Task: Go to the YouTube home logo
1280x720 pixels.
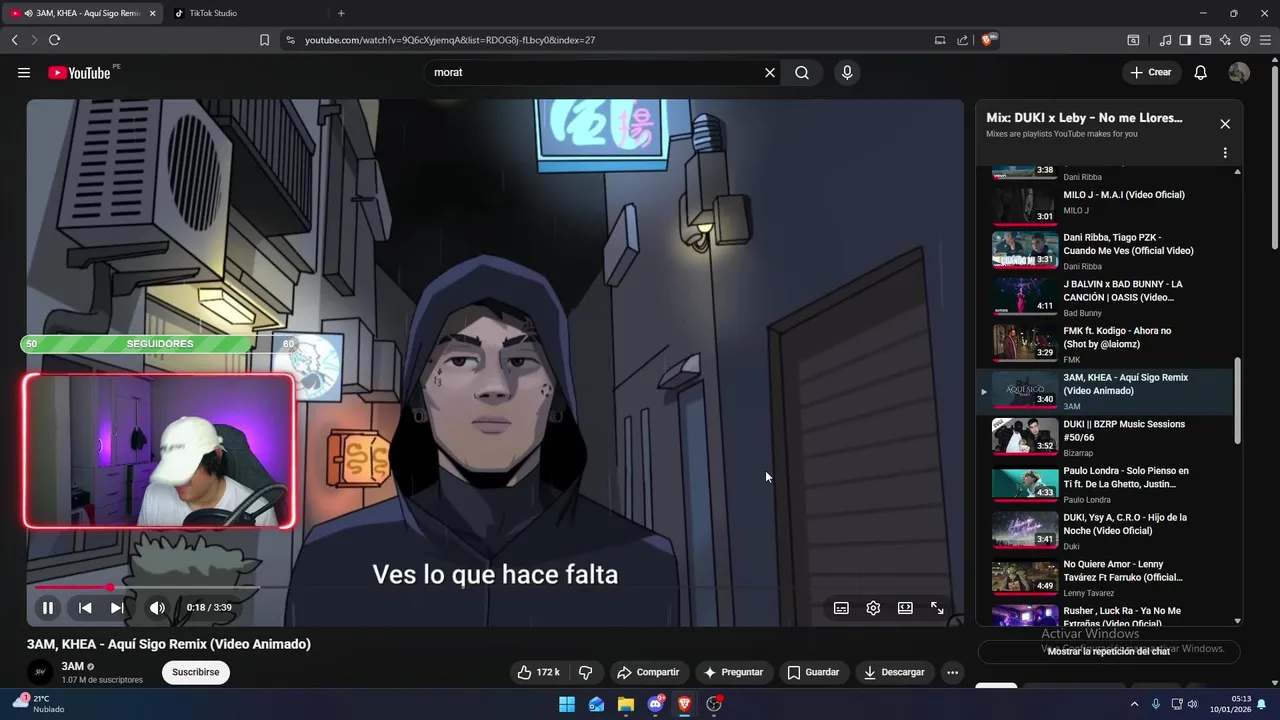Action: pyautogui.click(x=79, y=73)
